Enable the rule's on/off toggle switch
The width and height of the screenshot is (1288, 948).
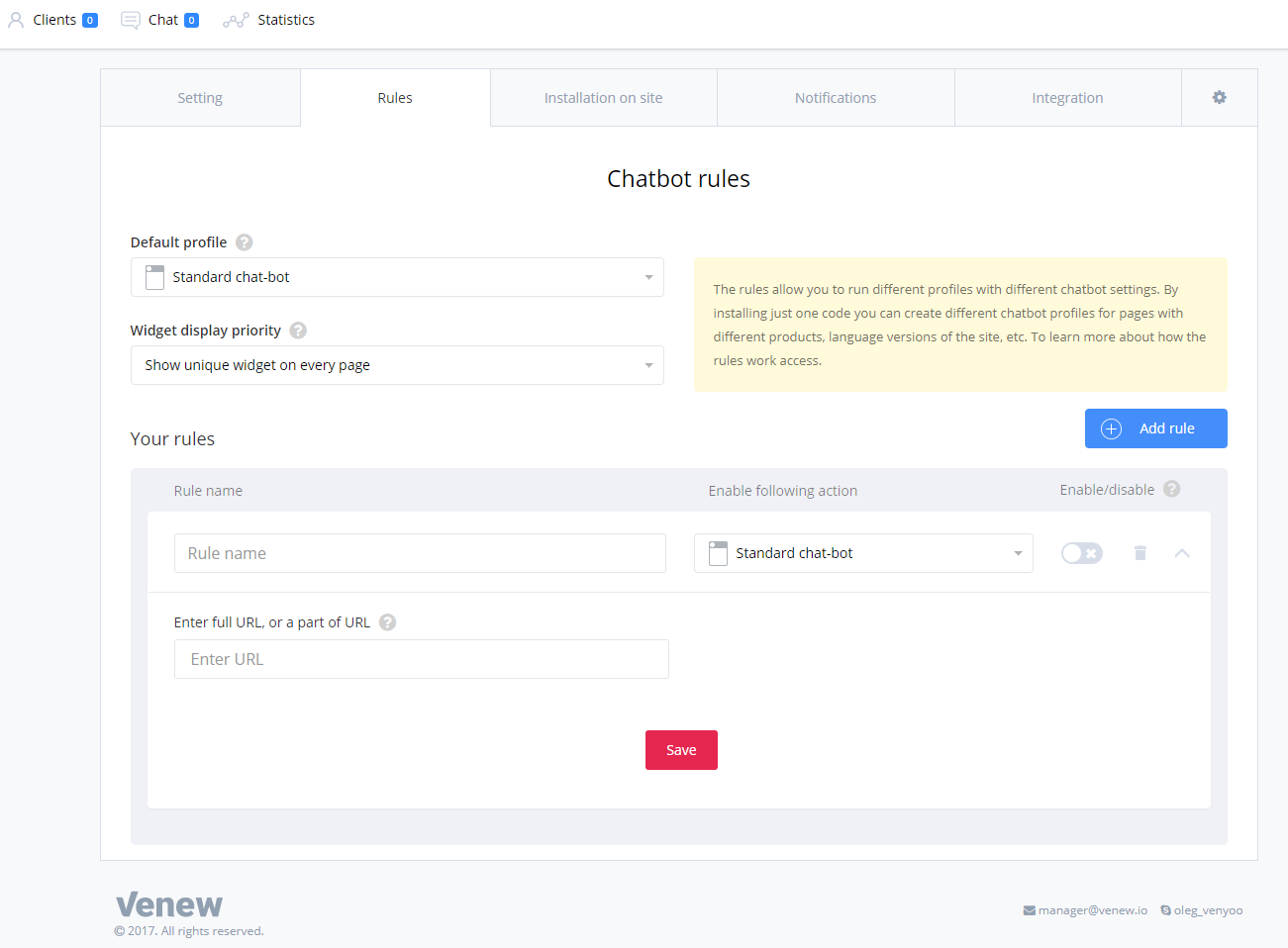1081,552
